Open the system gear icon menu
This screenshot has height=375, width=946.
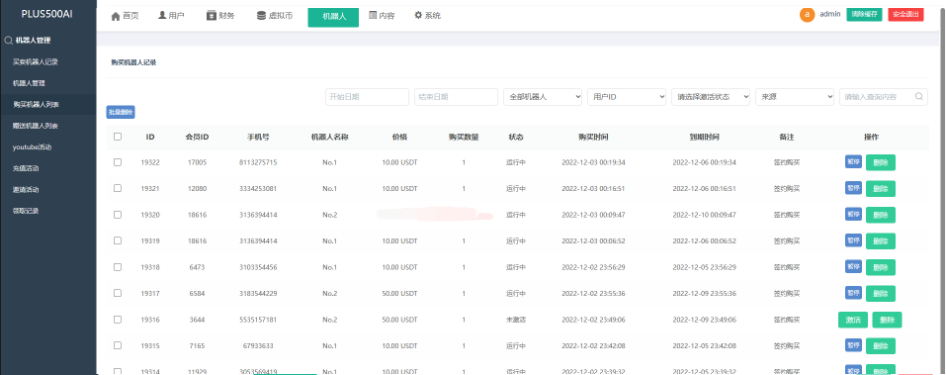coord(418,15)
